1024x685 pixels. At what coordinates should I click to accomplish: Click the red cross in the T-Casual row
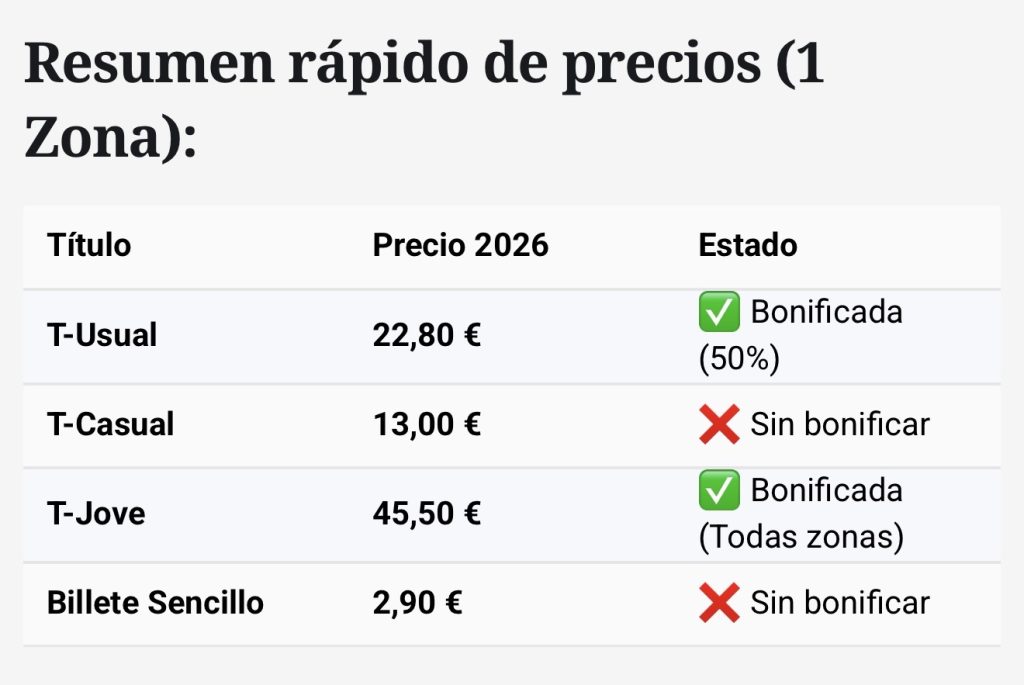(x=719, y=424)
